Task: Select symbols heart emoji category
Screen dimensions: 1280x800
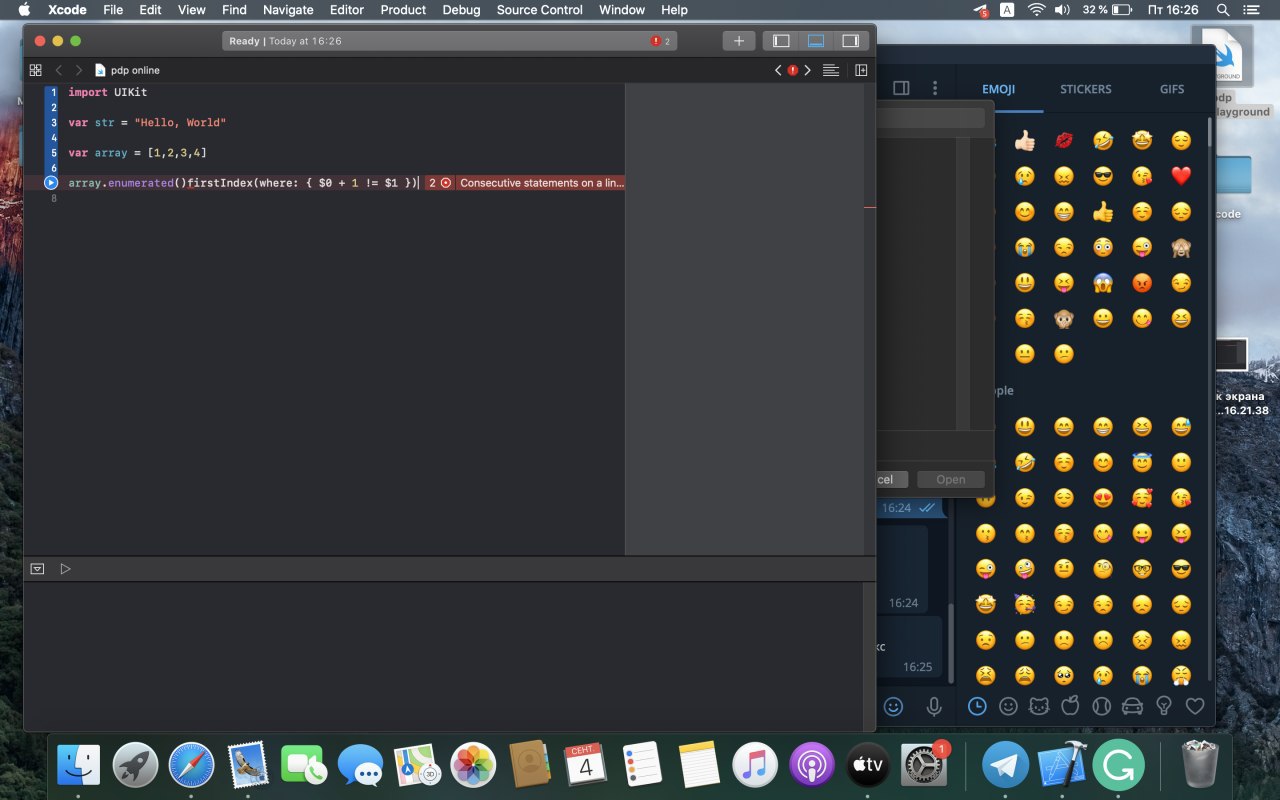Action: pos(1194,706)
